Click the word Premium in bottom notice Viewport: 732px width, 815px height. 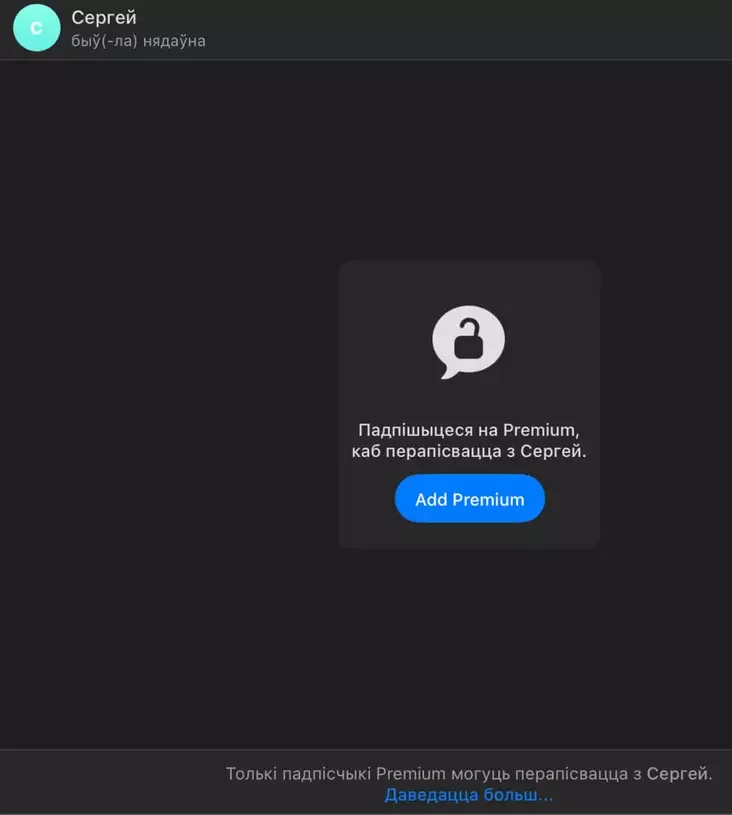410,773
